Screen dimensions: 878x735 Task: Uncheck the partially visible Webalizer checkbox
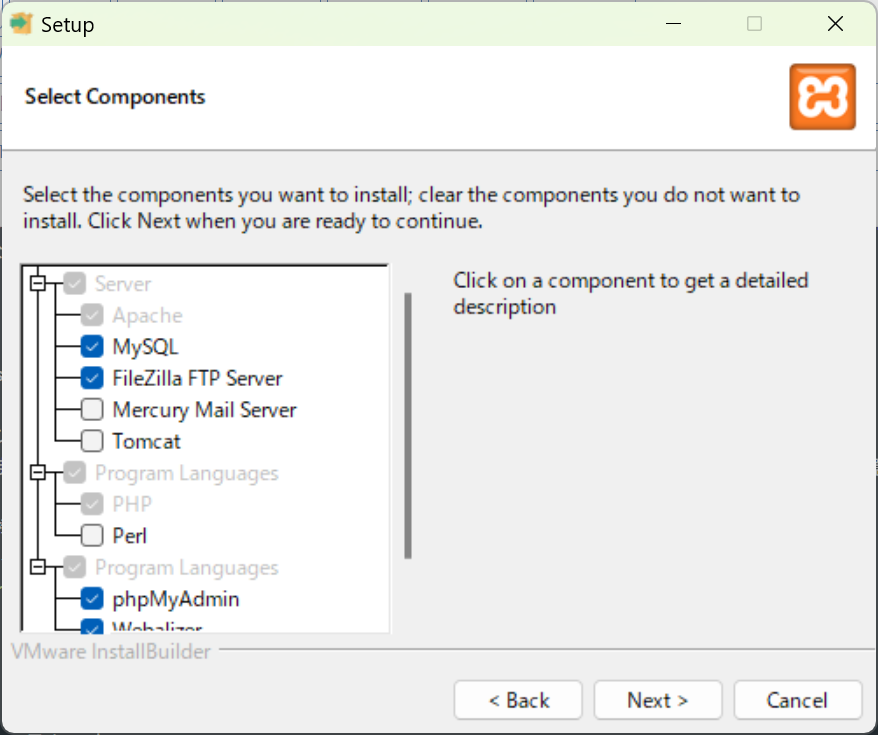(x=92, y=626)
